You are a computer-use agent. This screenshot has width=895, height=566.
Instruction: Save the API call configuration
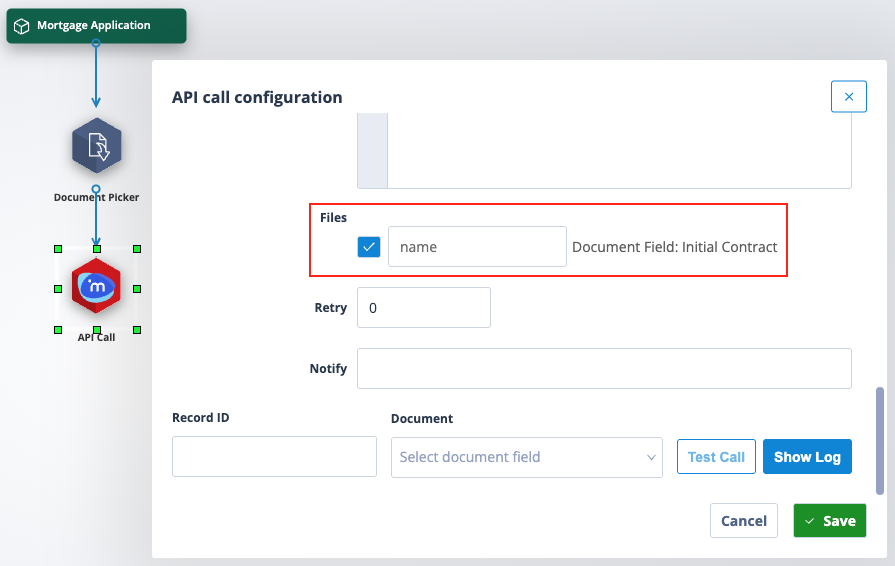click(829, 520)
